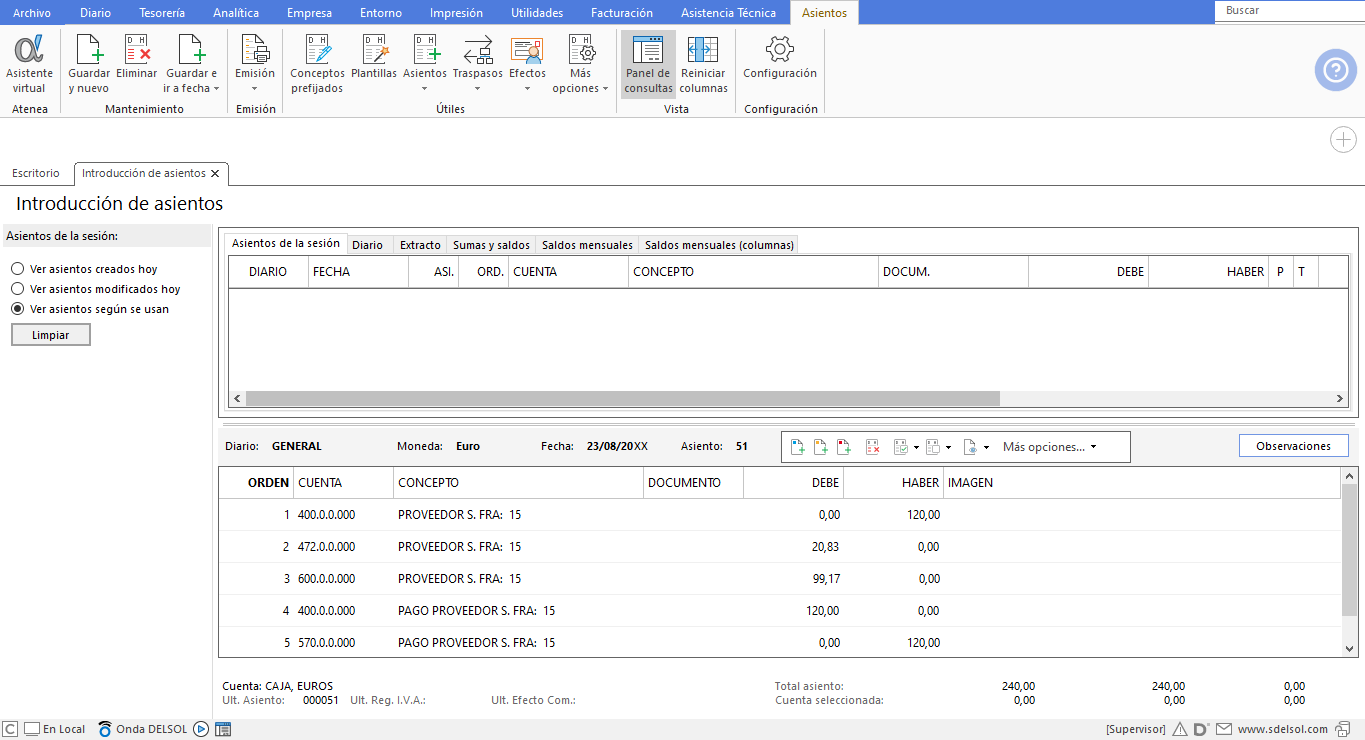This screenshot has width=1365, height=740.
Task: Open the Asistencia Técnica ribbon tab
Action: tap(728, 13)
